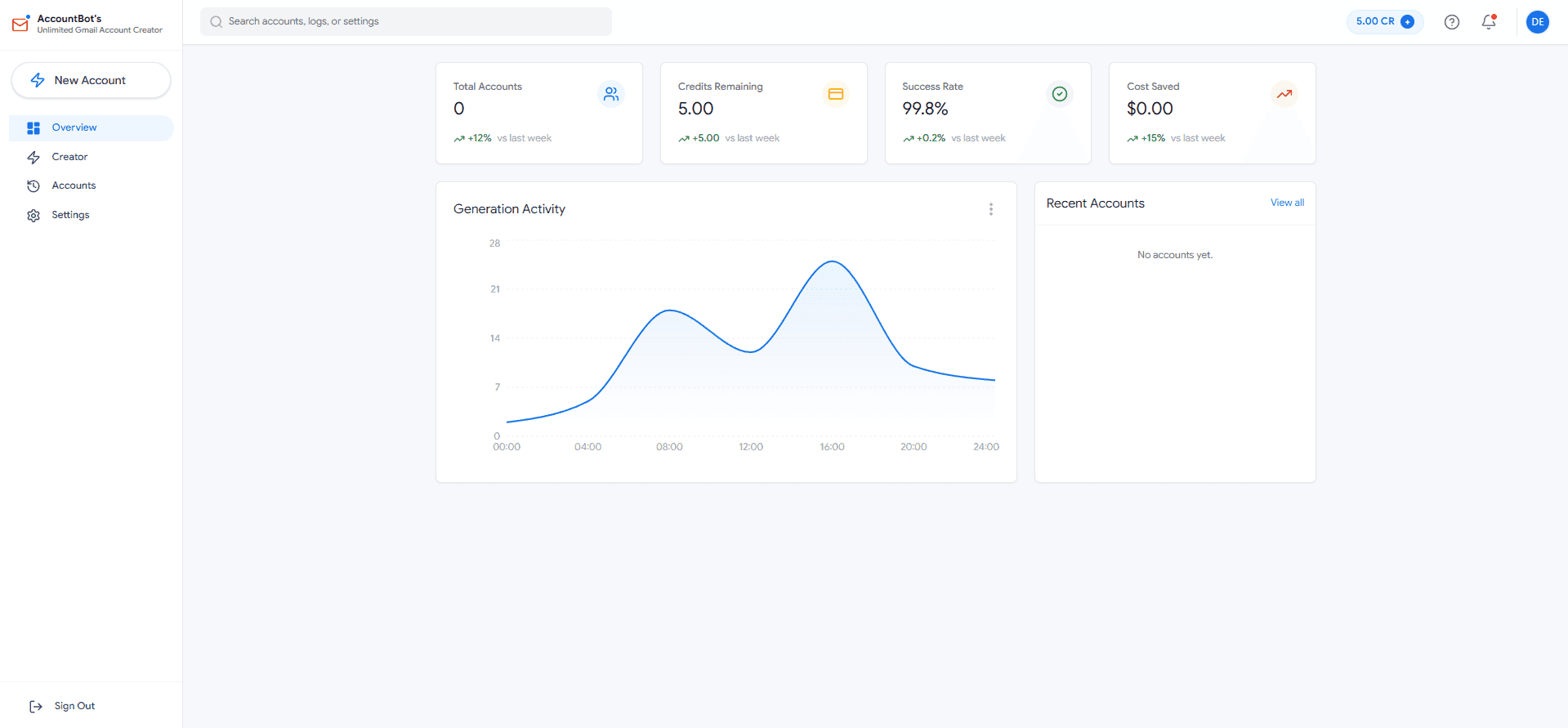Click the Credits Remaining card icon
This screenshot has width=1568, height=728.
835,95
